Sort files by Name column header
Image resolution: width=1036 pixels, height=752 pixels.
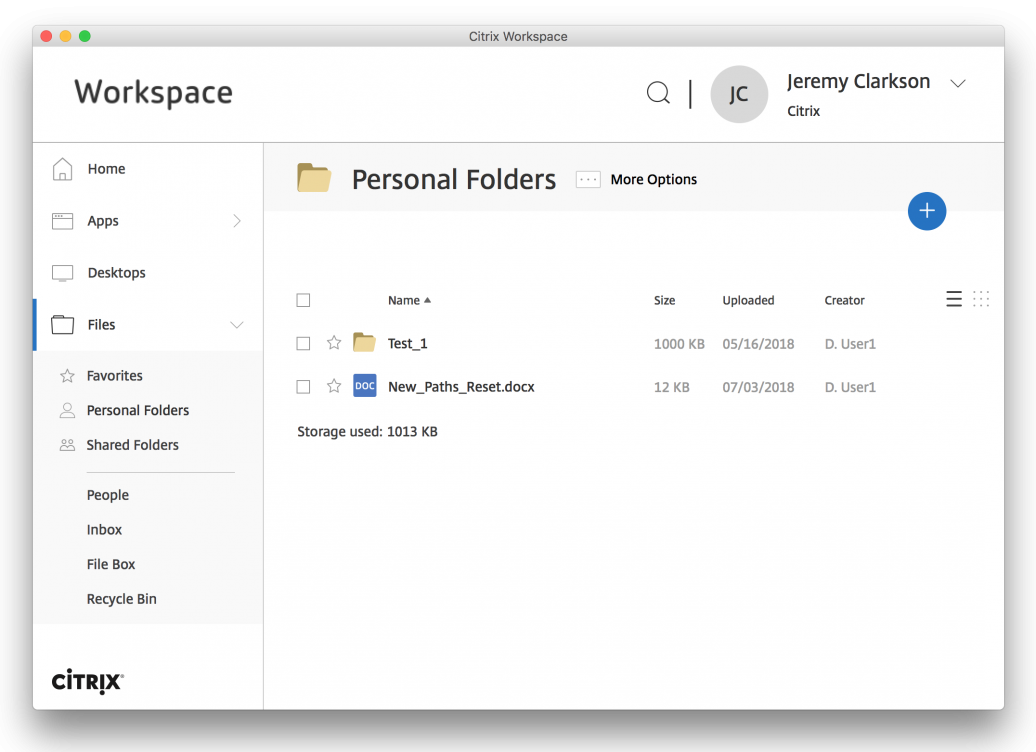coord(404,300)
